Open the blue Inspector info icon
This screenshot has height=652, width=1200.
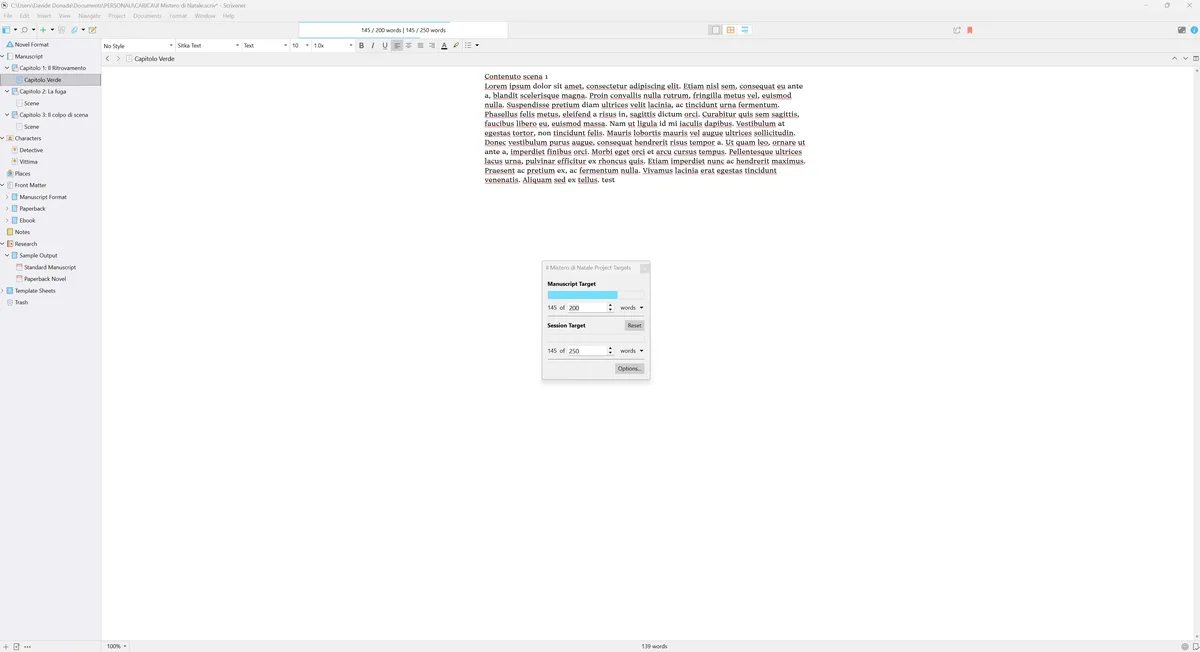[x=1194, y=30]
